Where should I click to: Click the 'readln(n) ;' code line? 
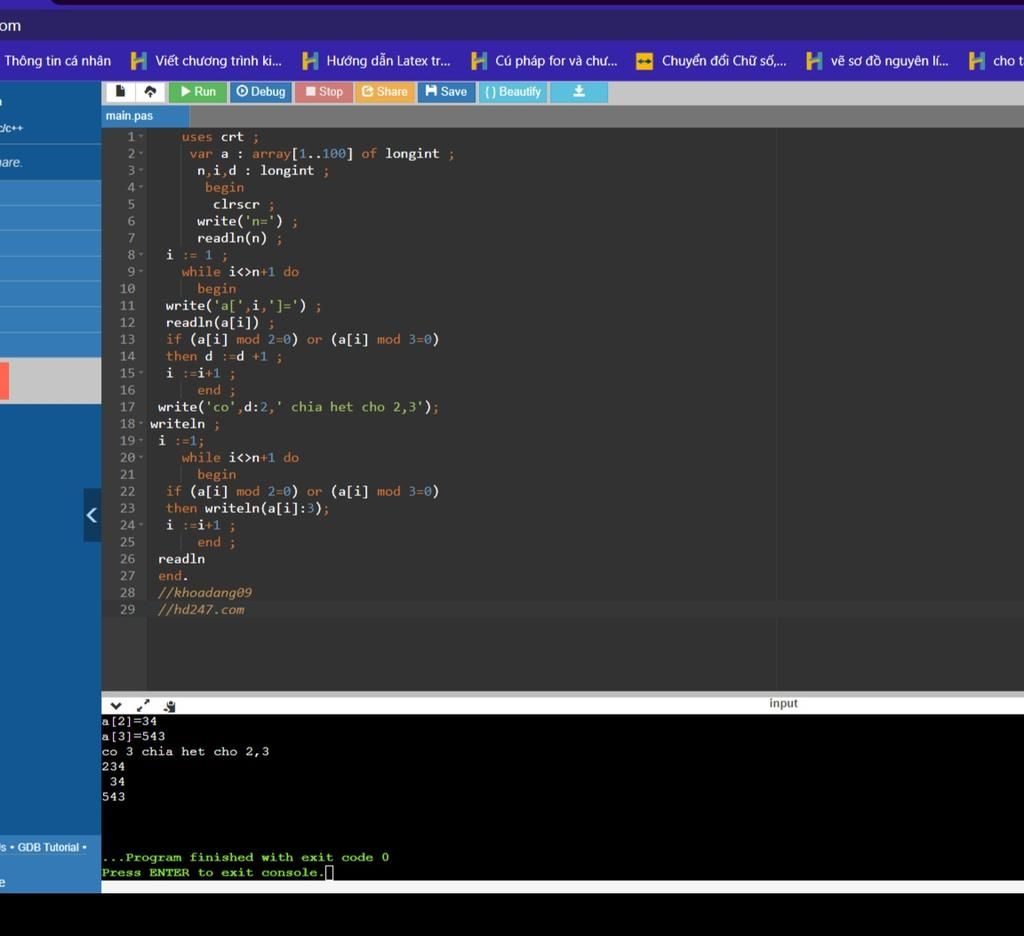pos(240,238)
